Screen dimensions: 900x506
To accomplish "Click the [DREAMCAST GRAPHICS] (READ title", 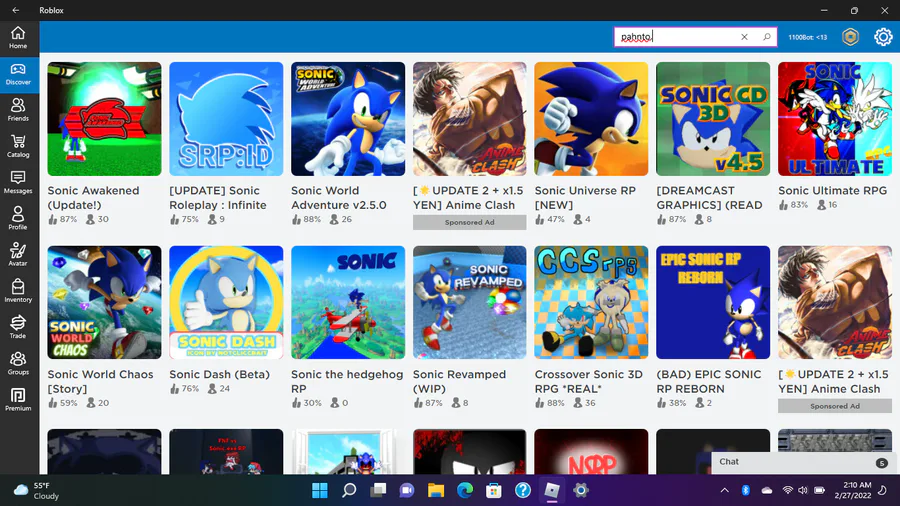I will pos(709,197).
